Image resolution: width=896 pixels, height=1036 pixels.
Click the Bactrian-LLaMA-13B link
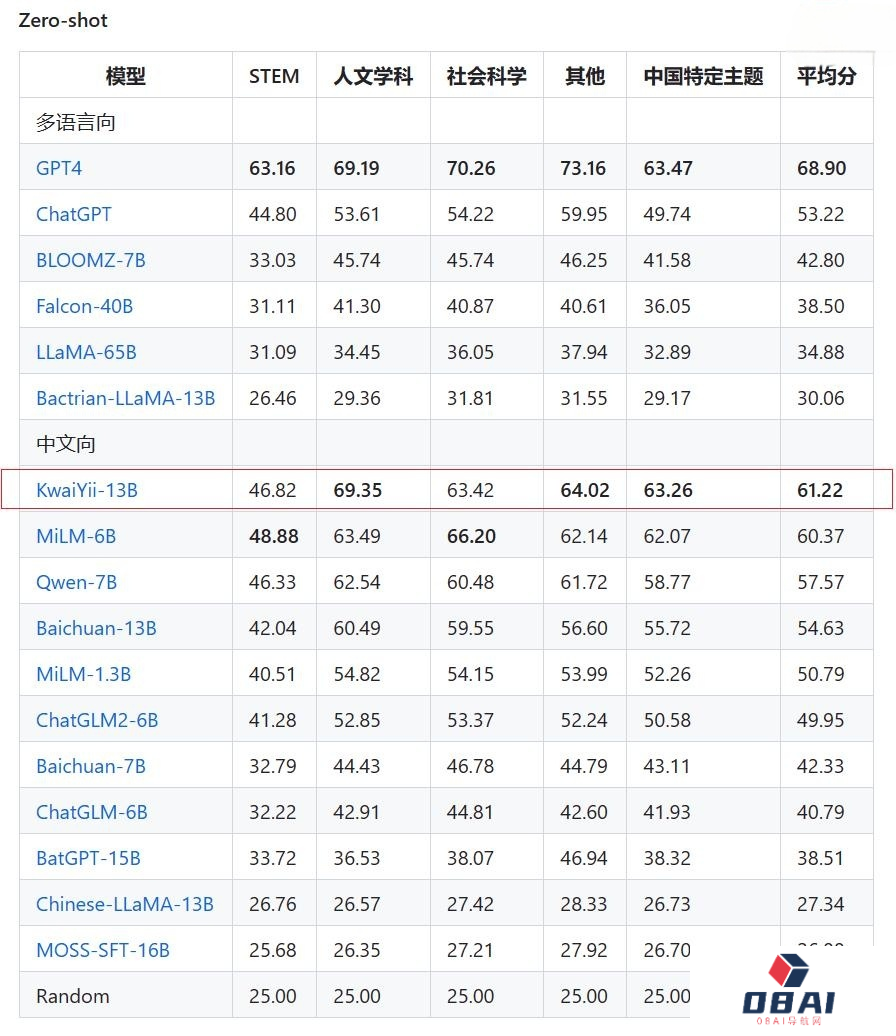[126, 398]
